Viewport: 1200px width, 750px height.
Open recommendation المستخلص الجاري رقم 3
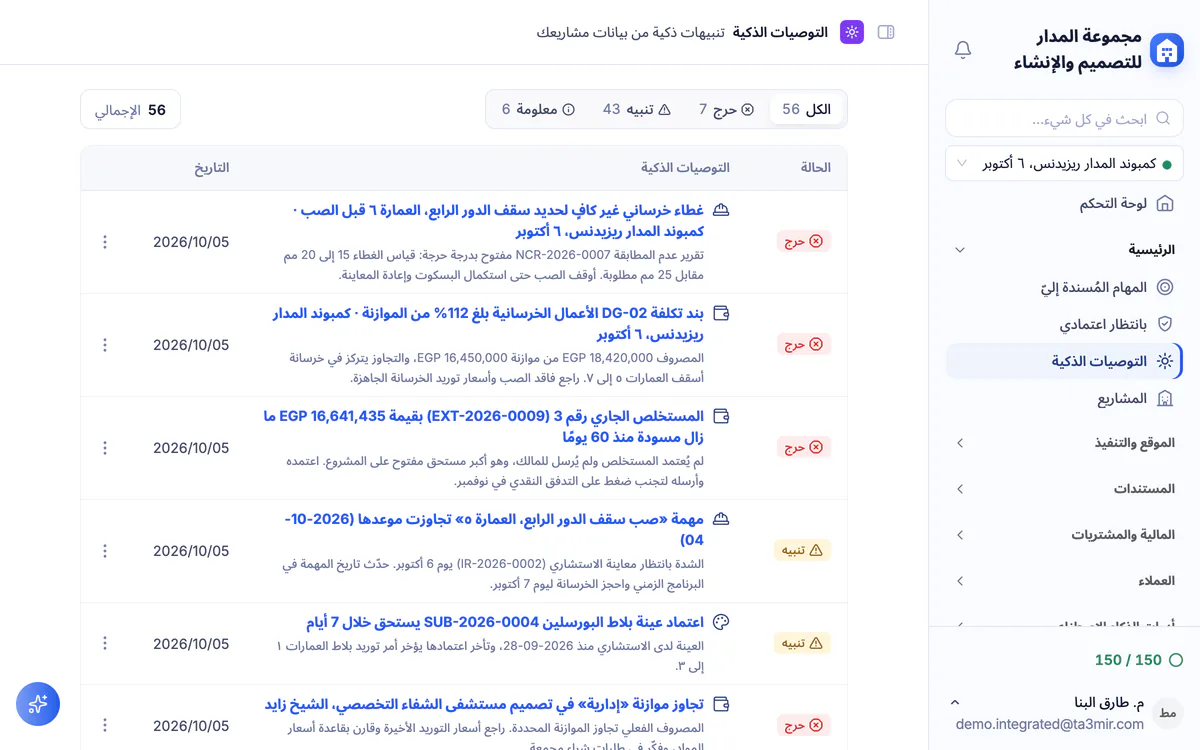(484, 427)
